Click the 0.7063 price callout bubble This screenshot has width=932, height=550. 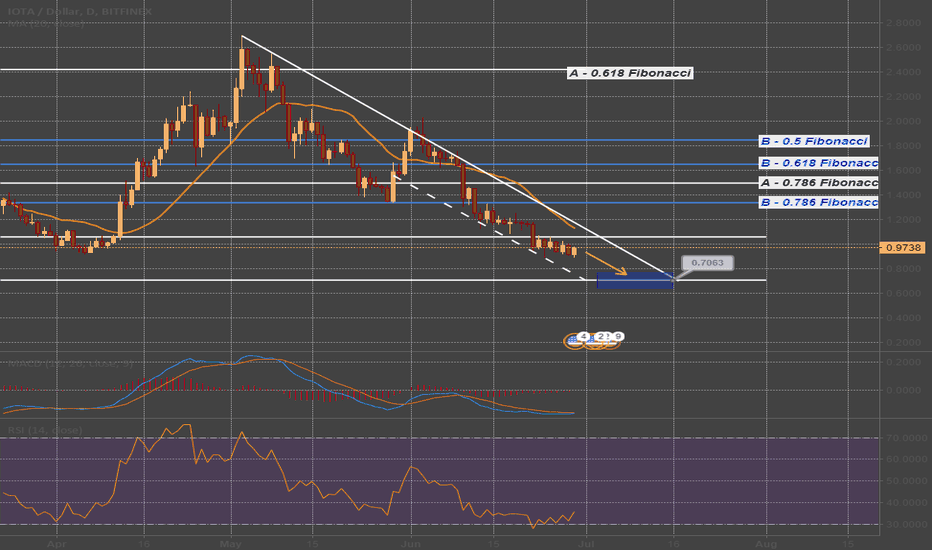coord(707,263)
